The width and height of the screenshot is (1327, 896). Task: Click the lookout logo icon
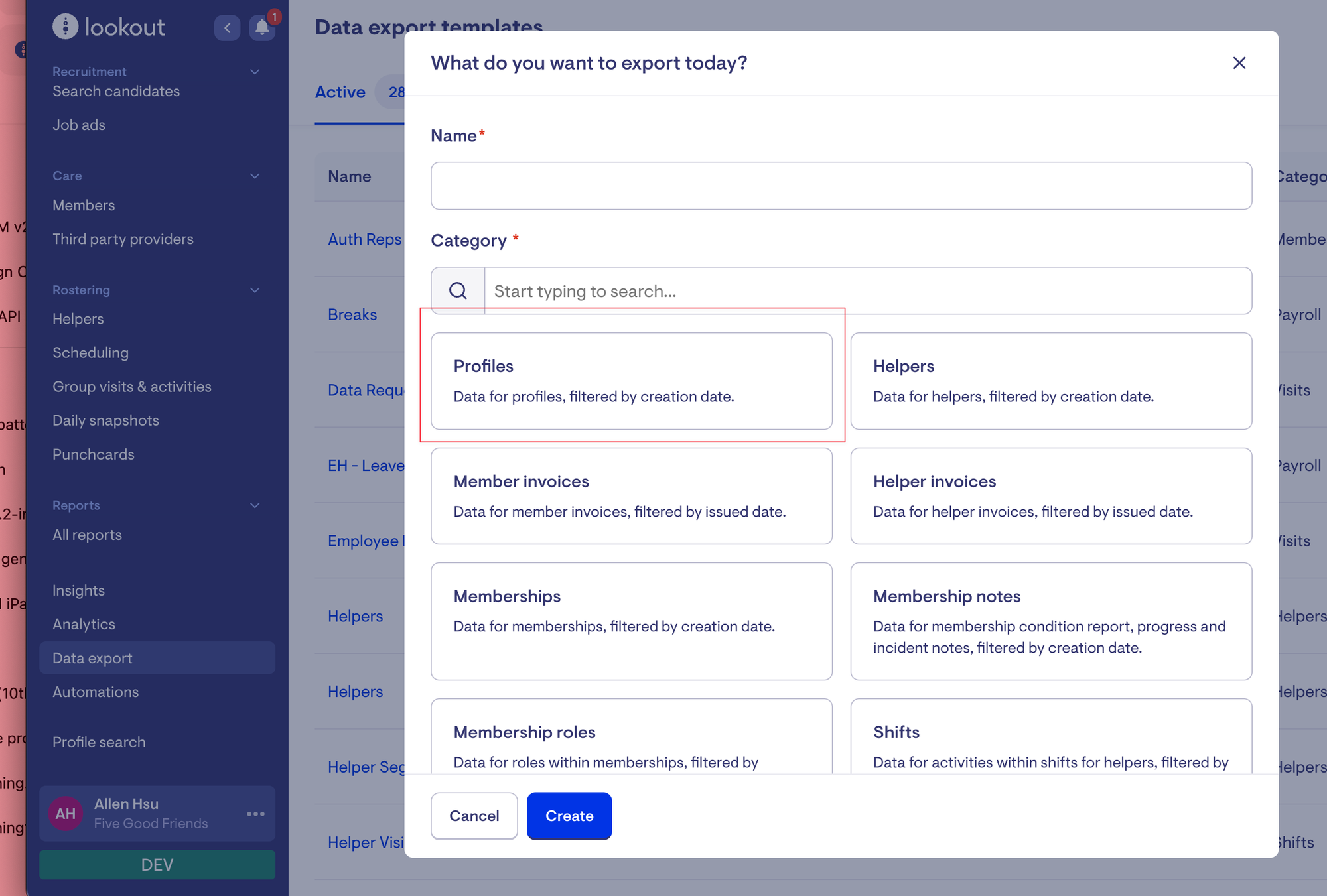(65, 27)
